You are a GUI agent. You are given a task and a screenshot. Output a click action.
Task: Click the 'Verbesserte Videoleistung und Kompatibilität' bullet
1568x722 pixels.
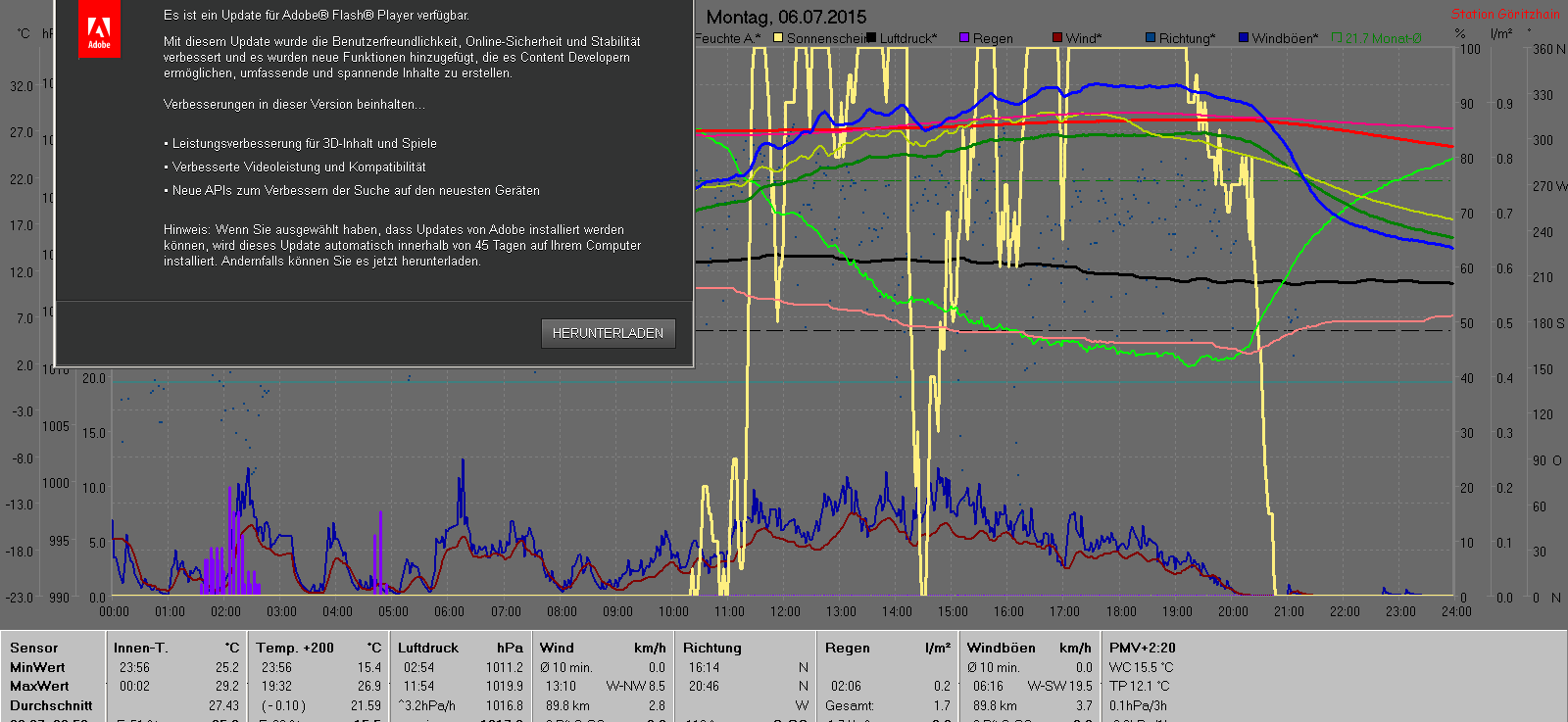294,167
